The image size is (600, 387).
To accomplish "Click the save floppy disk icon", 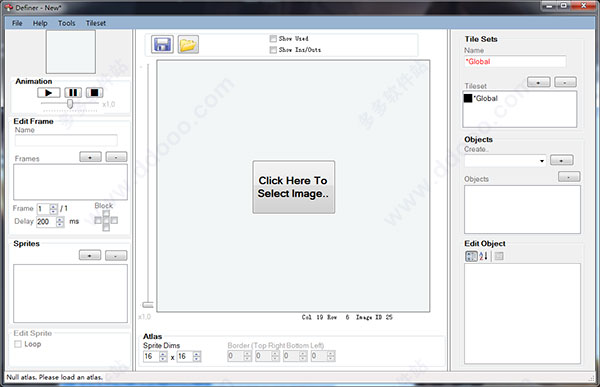I will click(162, 44).
